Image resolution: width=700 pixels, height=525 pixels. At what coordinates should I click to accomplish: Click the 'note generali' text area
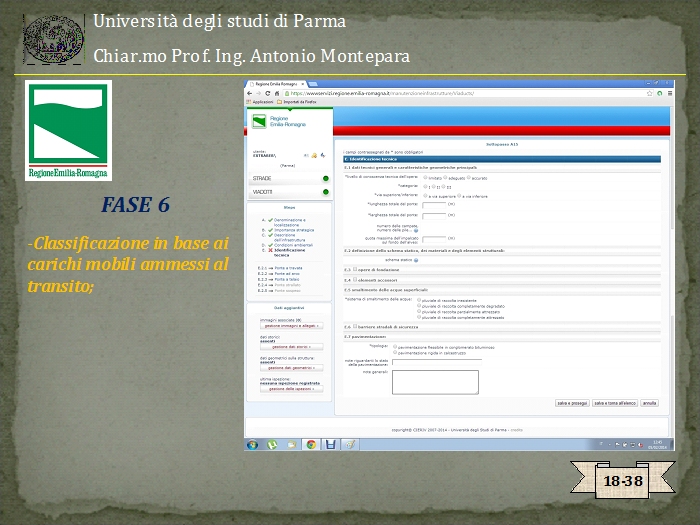[421, 381]
